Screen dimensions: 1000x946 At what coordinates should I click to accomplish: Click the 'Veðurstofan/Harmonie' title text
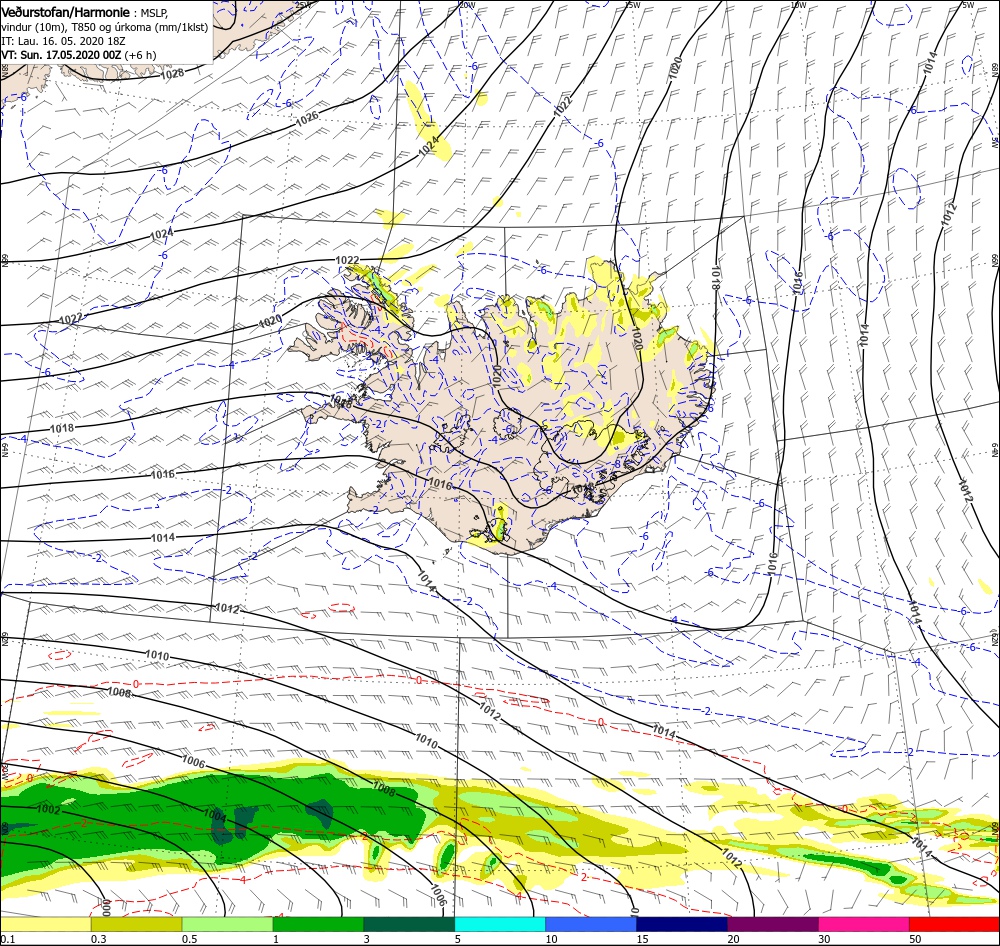pyautogui.click(x=65, y=13)
